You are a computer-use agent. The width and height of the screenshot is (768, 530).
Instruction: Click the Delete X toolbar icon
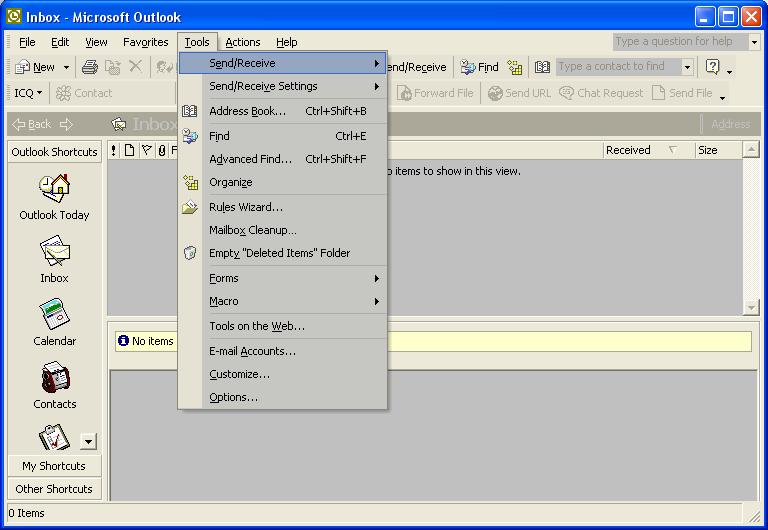tap(136, 66)
